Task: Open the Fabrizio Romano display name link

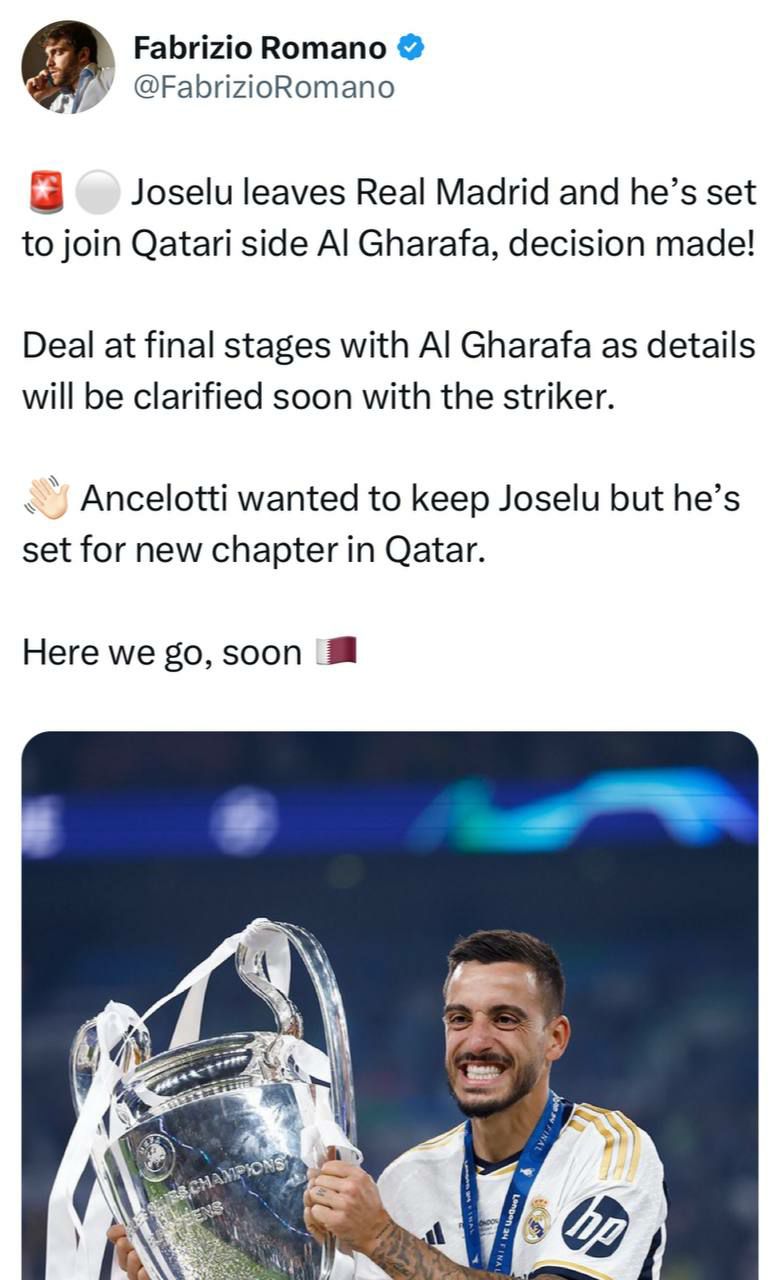Action: pos(260,47)
